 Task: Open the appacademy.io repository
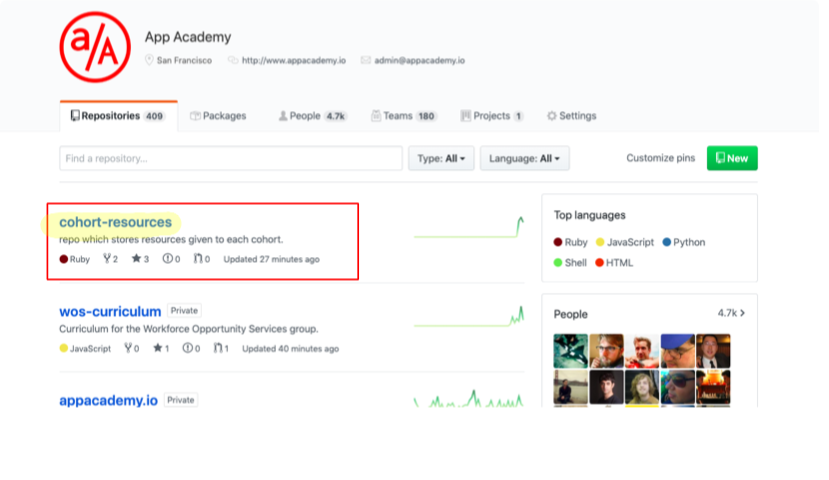(x=108, y=400)
